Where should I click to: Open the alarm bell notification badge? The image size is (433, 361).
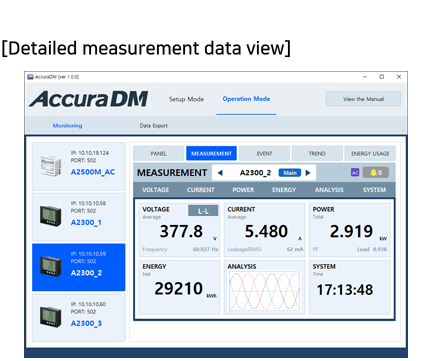pyautogui.click(x=376, y=172)
